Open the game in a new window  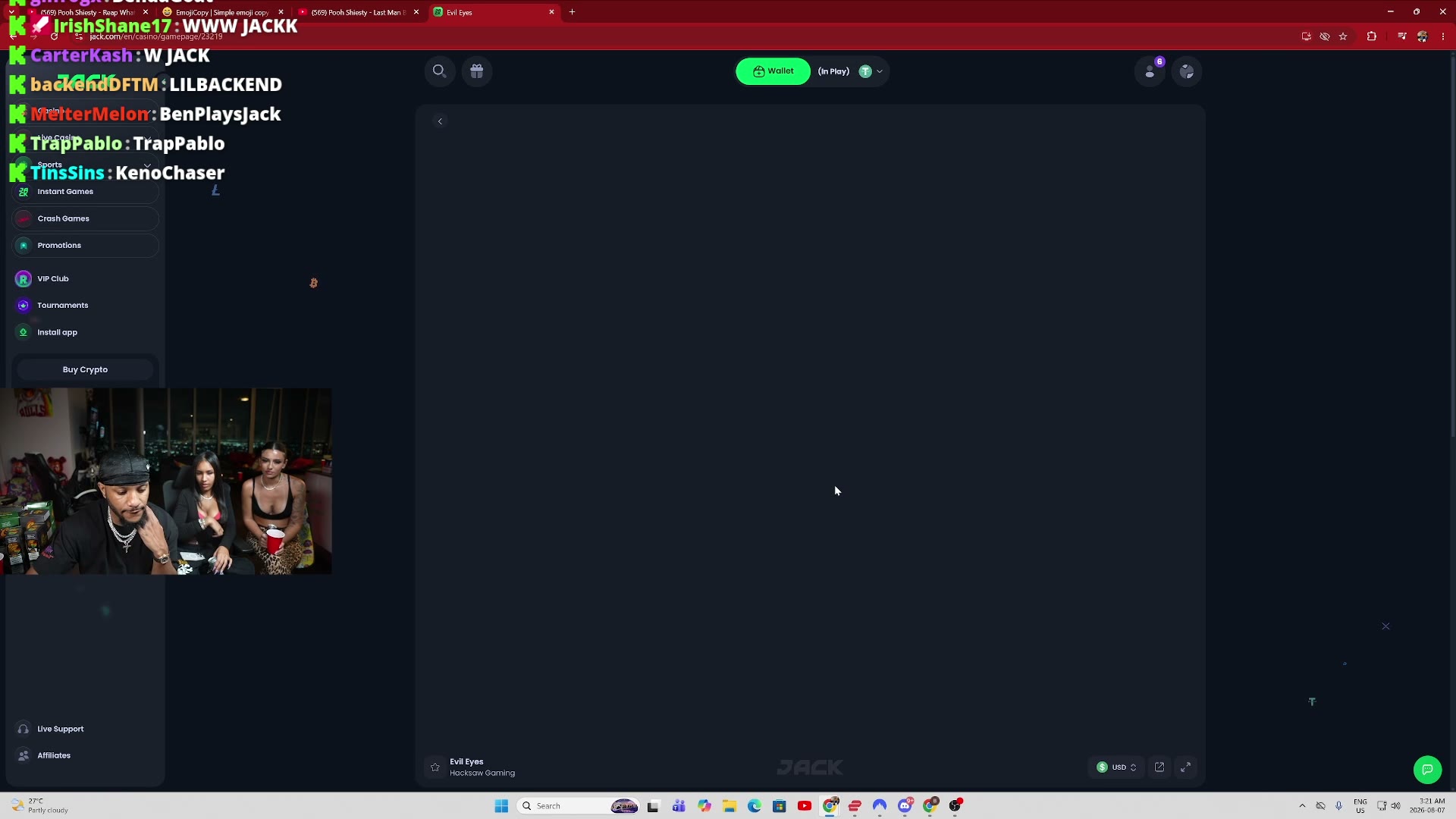click(1159, 767)
